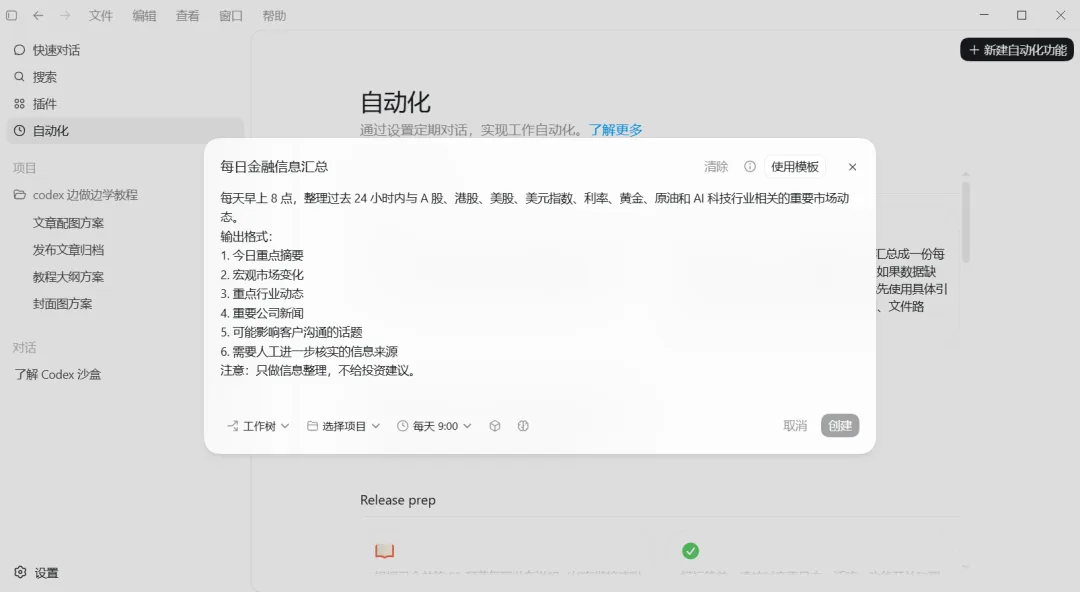Open 设置 at the sidebar bottom

(37, 573)
